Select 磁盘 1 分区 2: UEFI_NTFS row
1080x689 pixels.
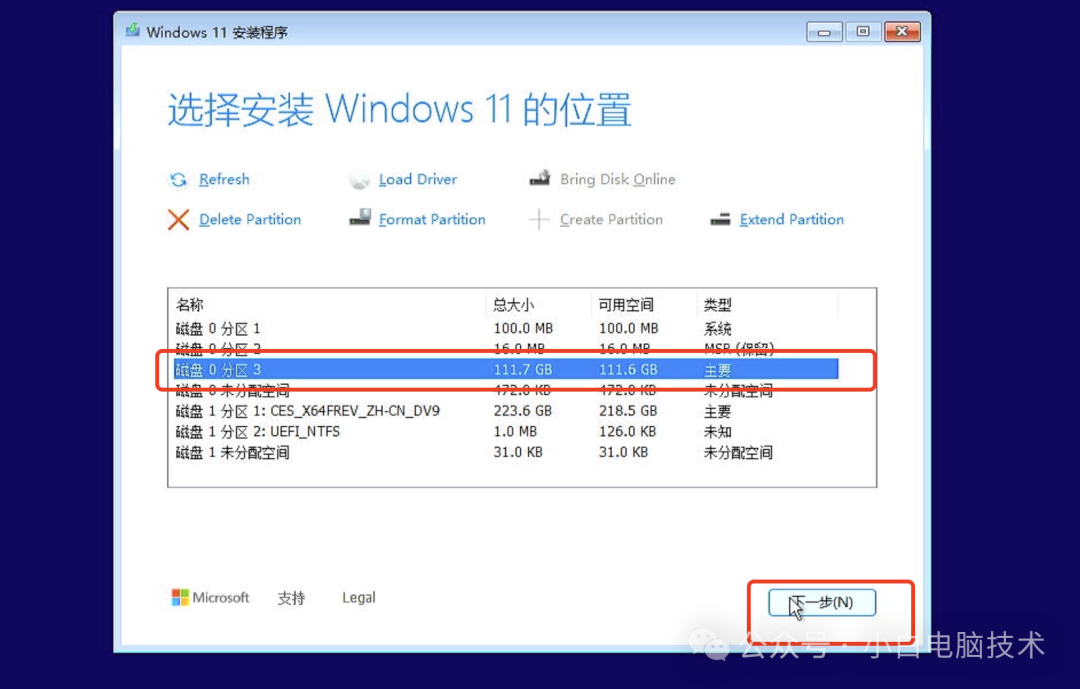(506, 432)
